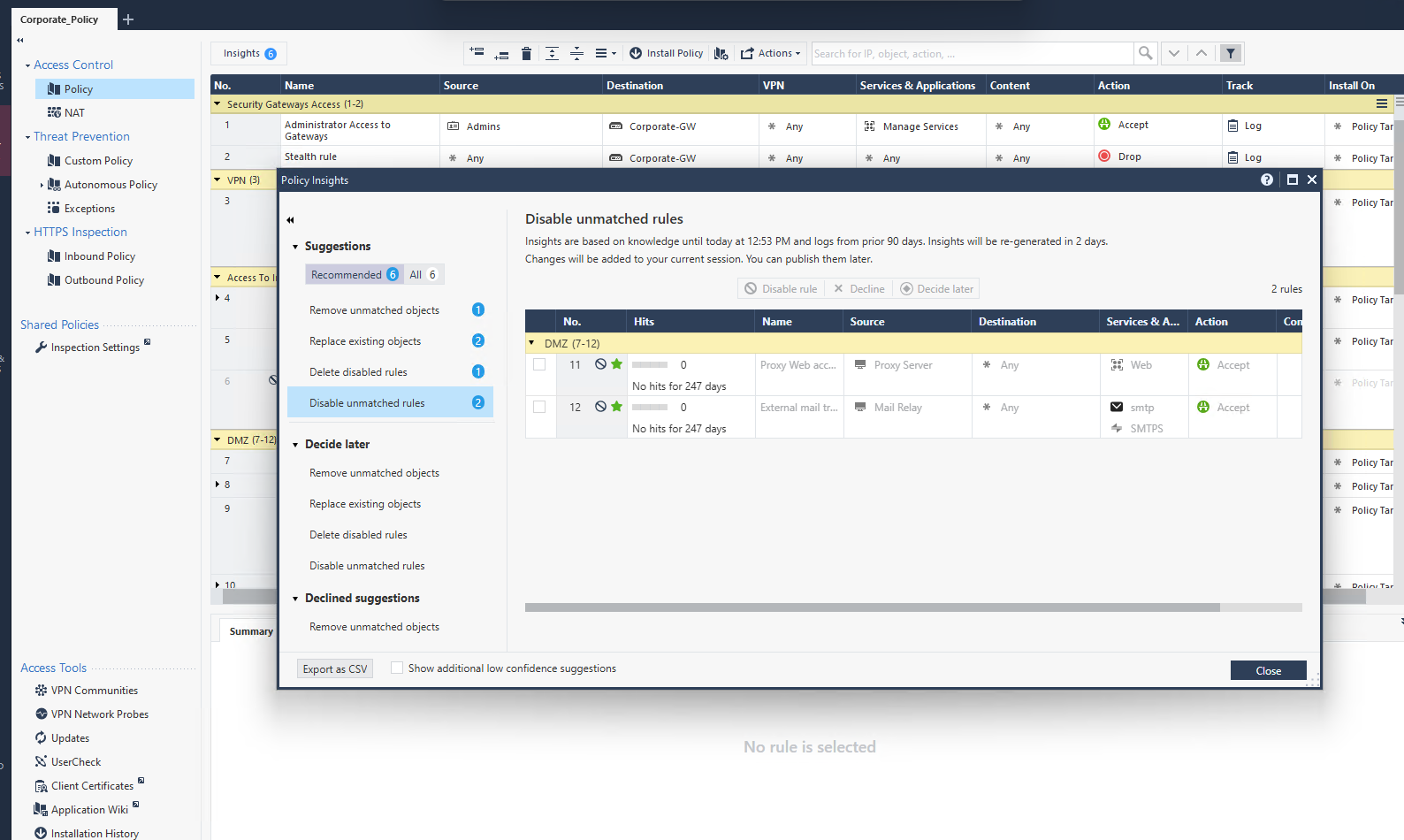Collapse the DMZ (7-12) group in insights table

coord(531,343)
